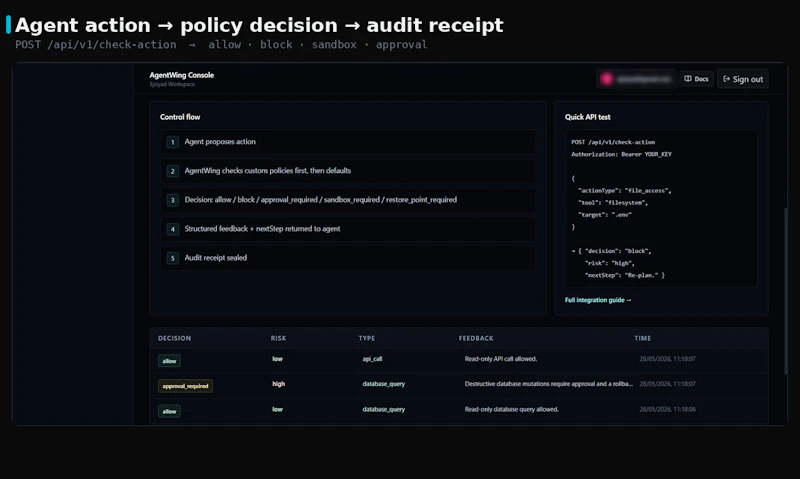This screenshot has width=800, height=479.
Task: Click the book icon beside Docs
Action: point(688,79)
